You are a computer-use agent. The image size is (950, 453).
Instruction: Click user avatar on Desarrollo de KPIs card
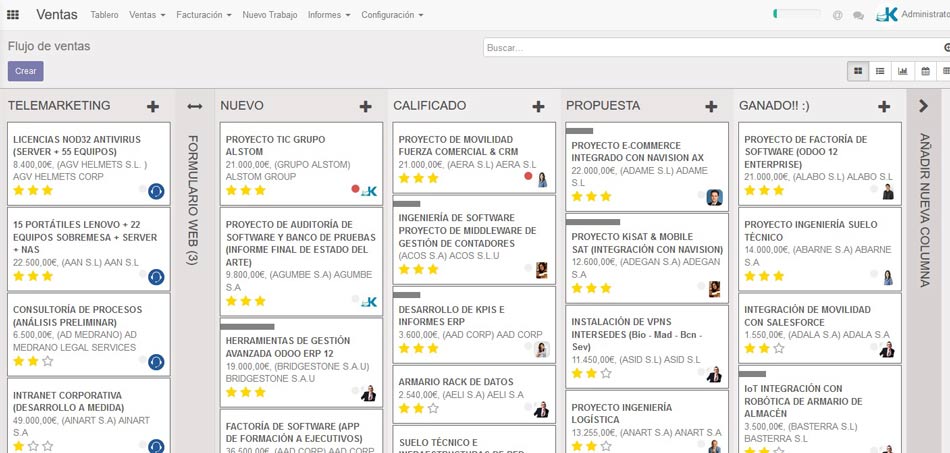coord(542,349)
